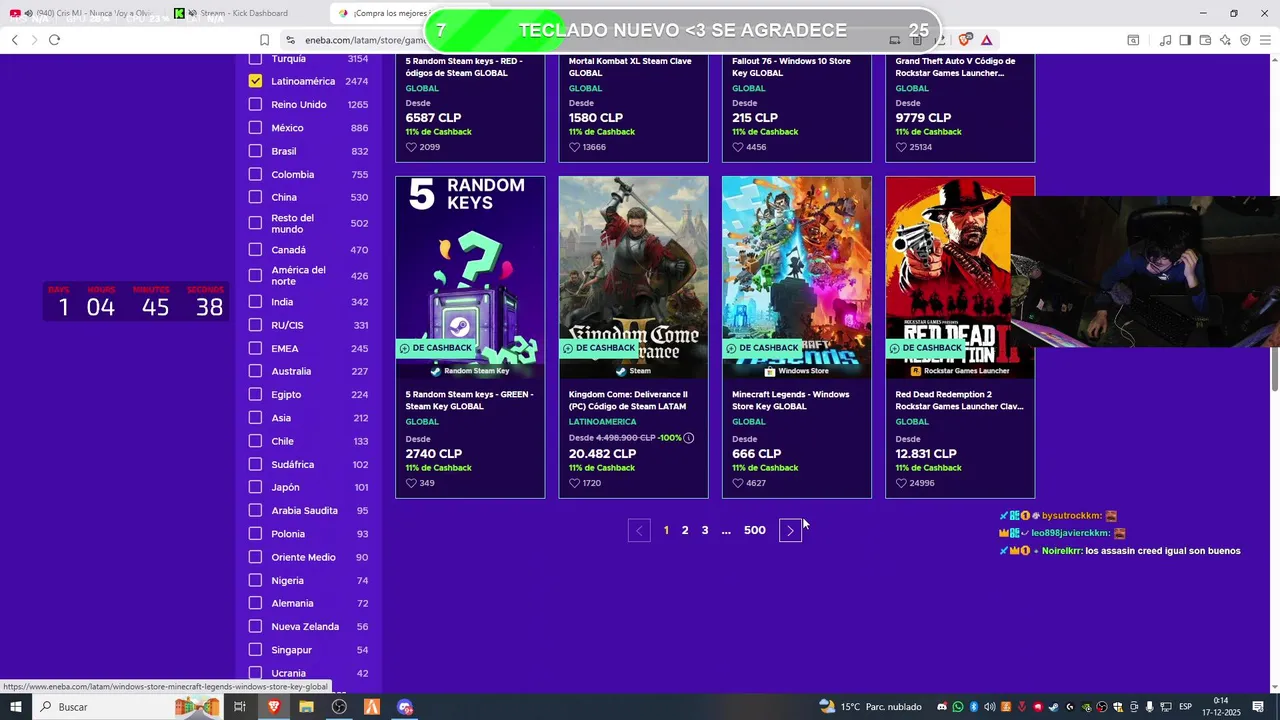This screenshot has width=1280, height=720.
Task: Open the weather widget 15°C Parc. nublado
Action: (870, 707)
